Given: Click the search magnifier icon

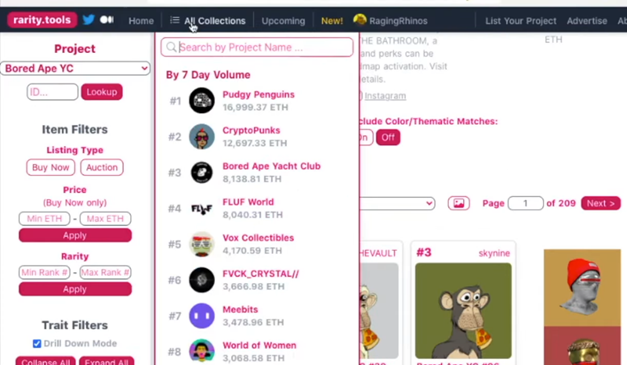Looking at the screenshot, I should click(171, 47).
